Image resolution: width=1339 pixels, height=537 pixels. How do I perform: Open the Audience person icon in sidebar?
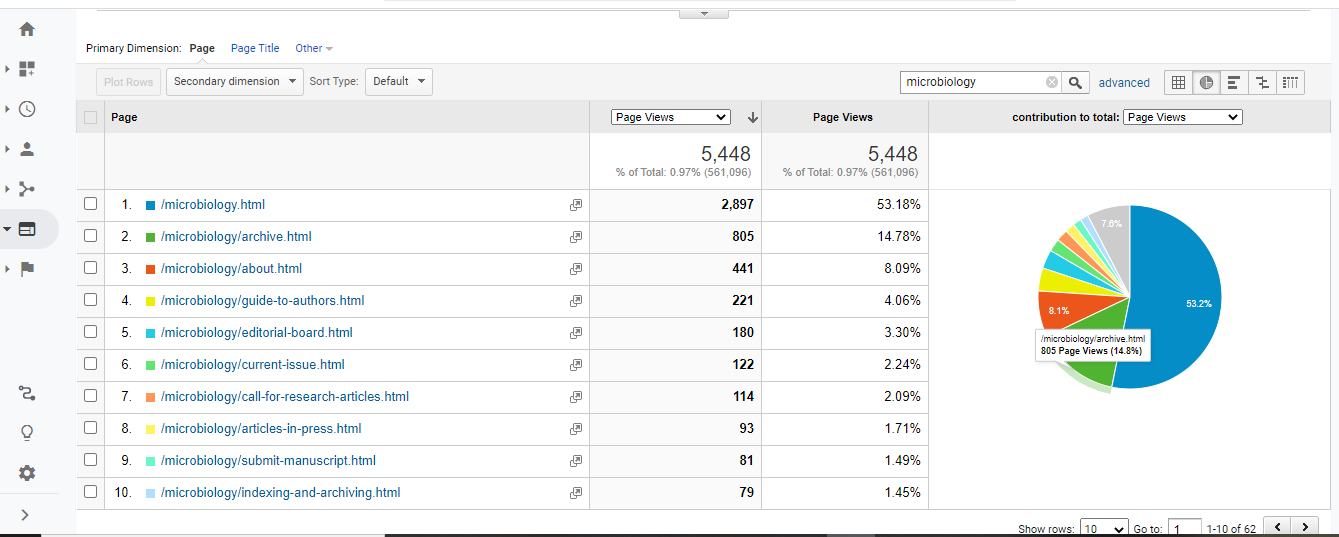coord(27,149)
